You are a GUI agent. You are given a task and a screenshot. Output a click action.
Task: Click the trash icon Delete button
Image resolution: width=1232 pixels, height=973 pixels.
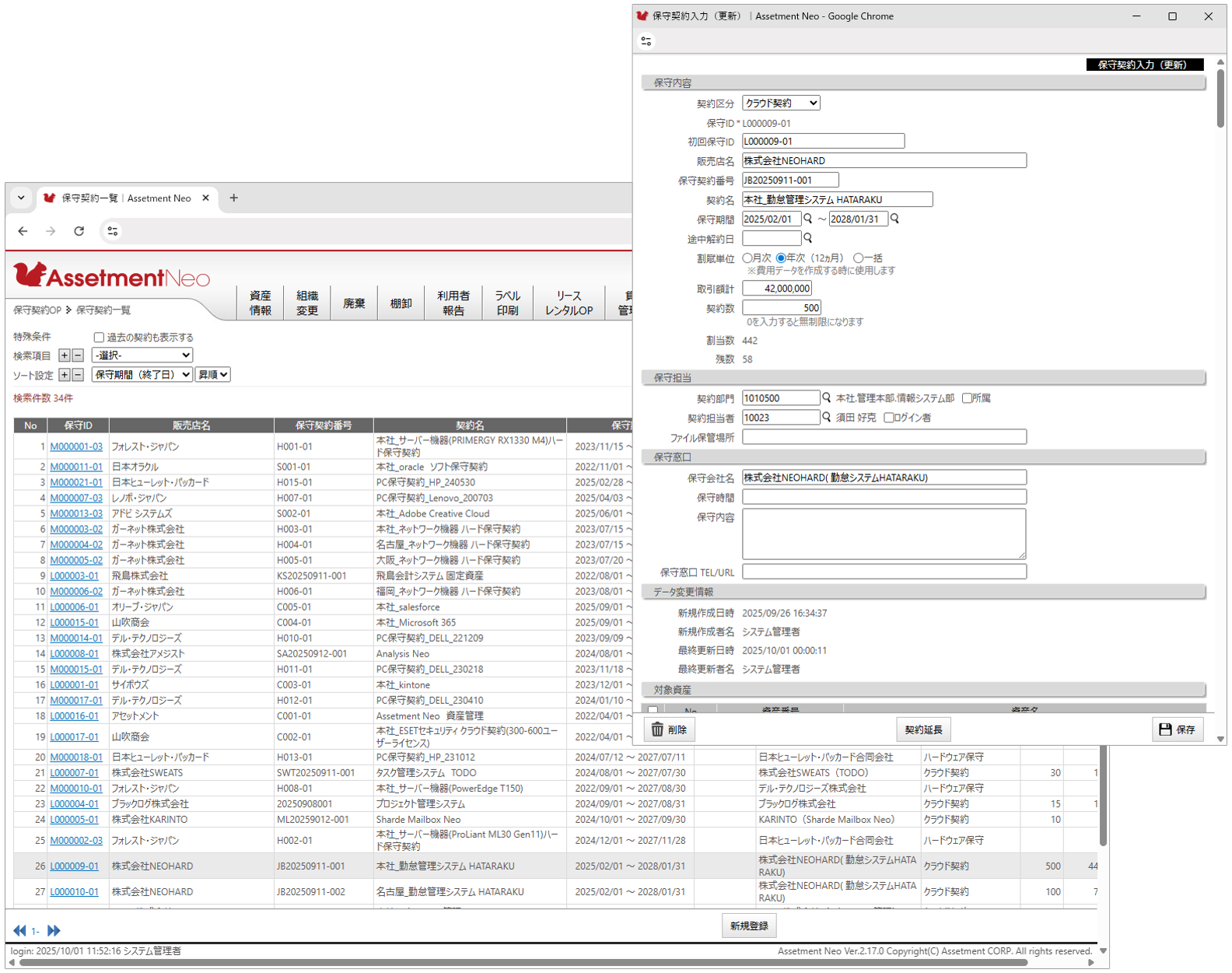[x=670, y=730]
